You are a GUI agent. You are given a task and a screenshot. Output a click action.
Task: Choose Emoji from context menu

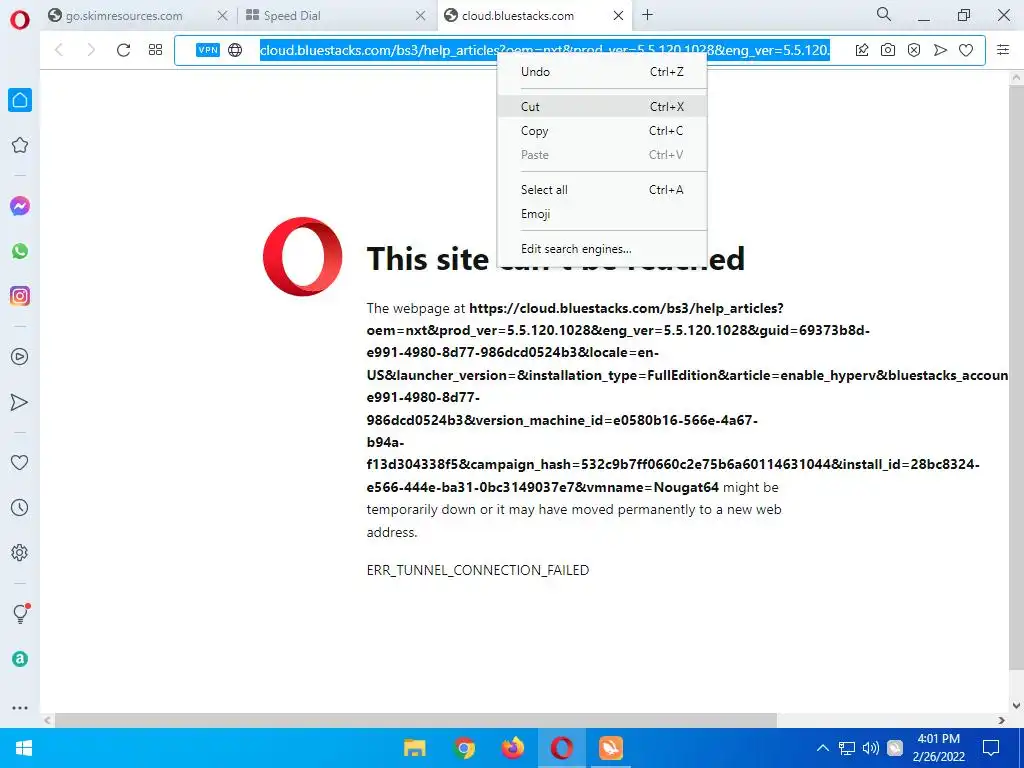coord(602,214)
